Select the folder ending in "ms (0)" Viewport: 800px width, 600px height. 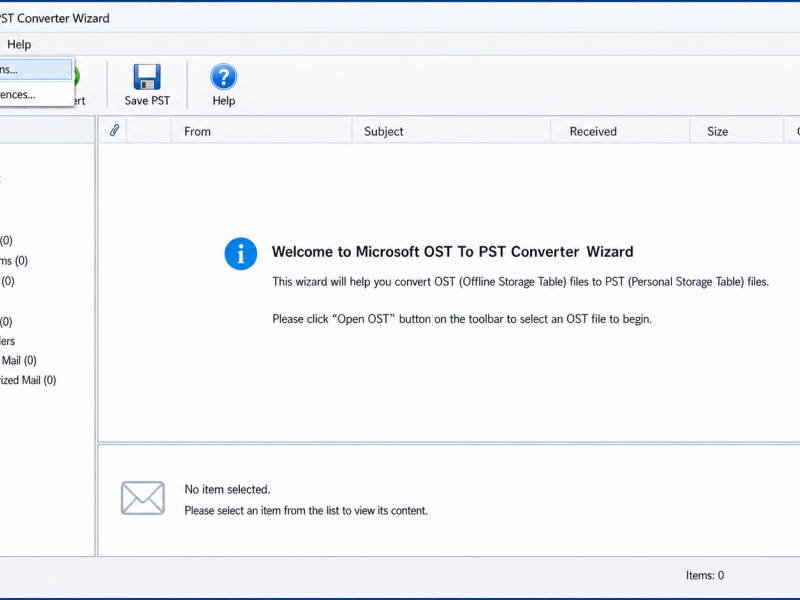[14, 261]
